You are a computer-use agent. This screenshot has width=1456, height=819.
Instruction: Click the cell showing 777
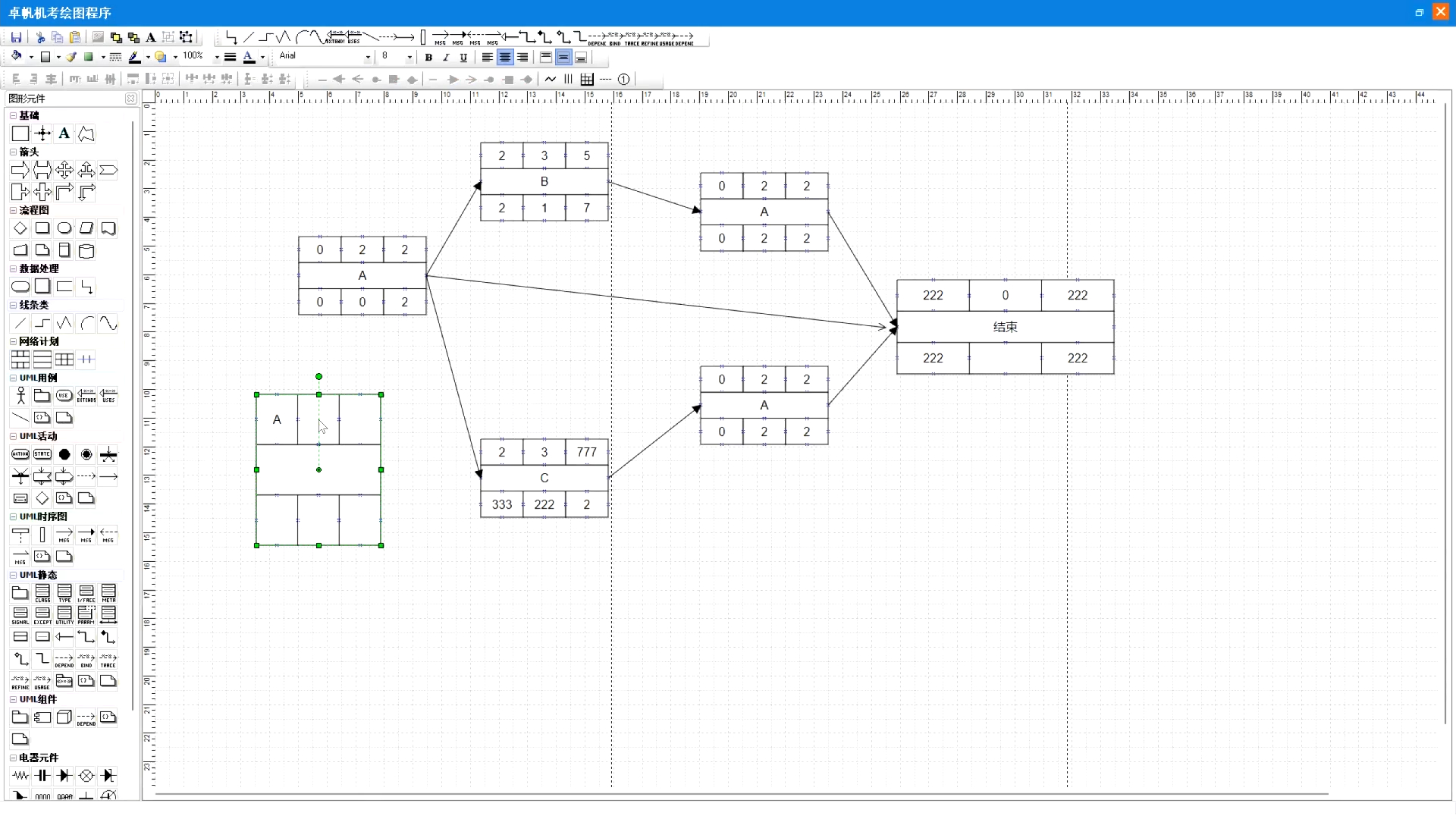586,452
